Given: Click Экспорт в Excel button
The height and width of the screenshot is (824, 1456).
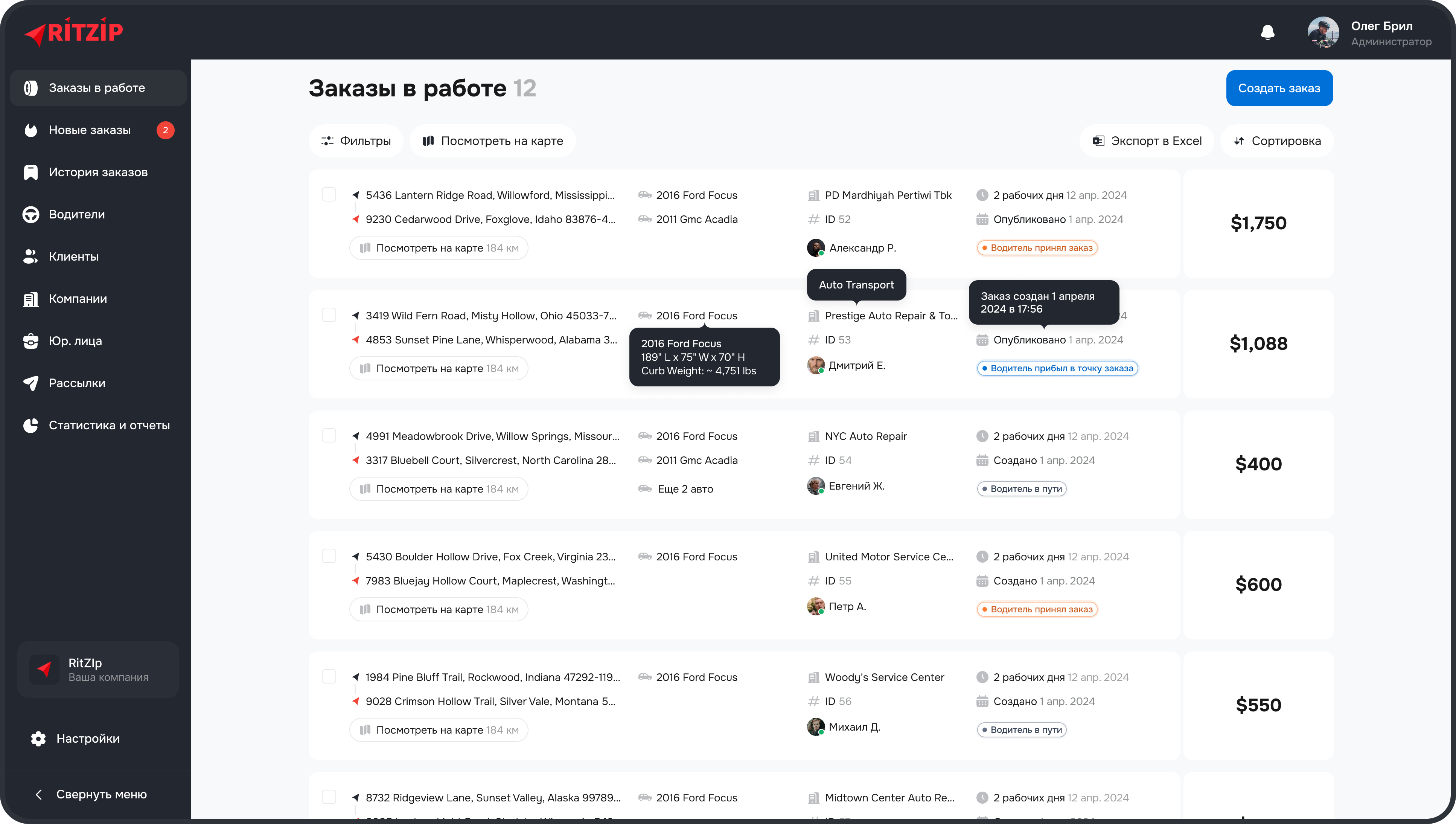Looking at the screenshot, I should point(1147,141).
